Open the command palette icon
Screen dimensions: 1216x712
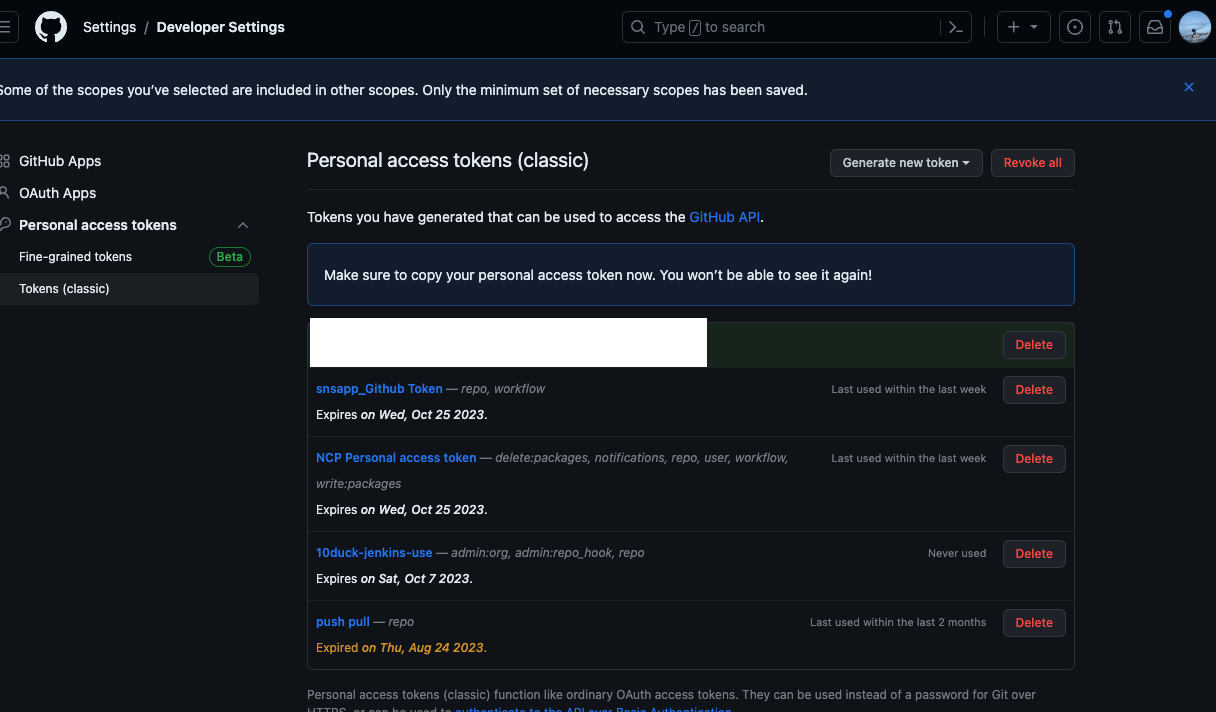tap(956, 27)
